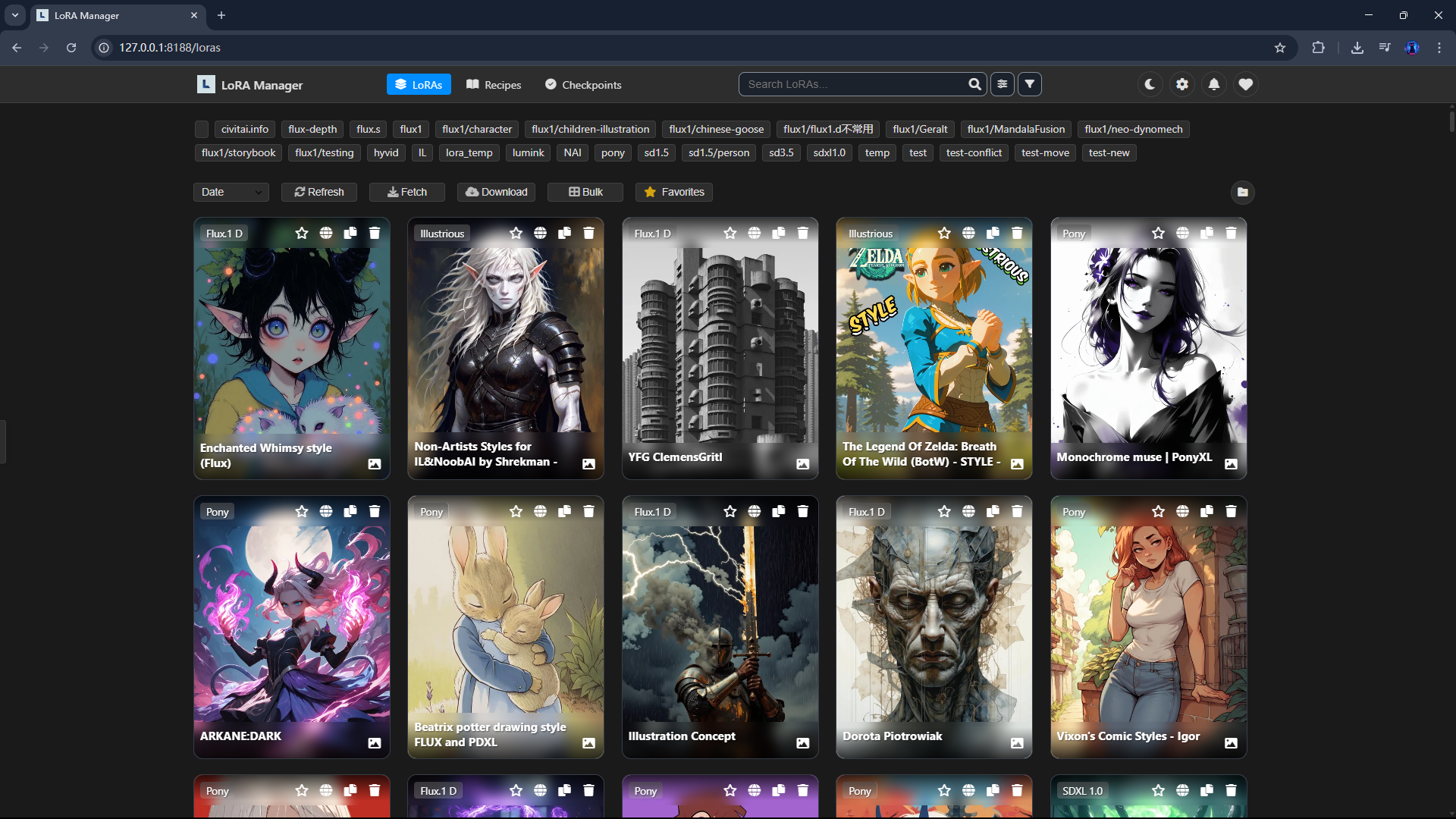Toggle the folder tags panel button
Viewport: 1456px width, 819px height.
coord(1242,192)
